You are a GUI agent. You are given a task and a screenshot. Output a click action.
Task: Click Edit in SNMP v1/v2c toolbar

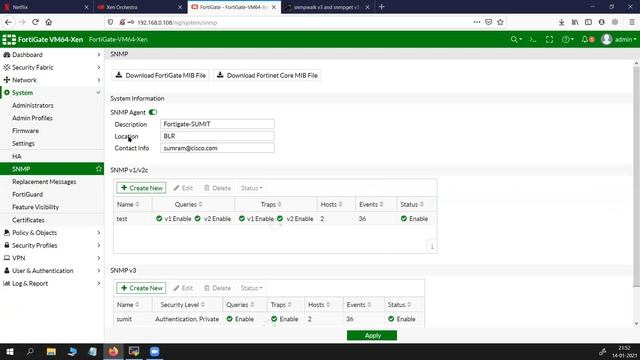tap(183, 188)
